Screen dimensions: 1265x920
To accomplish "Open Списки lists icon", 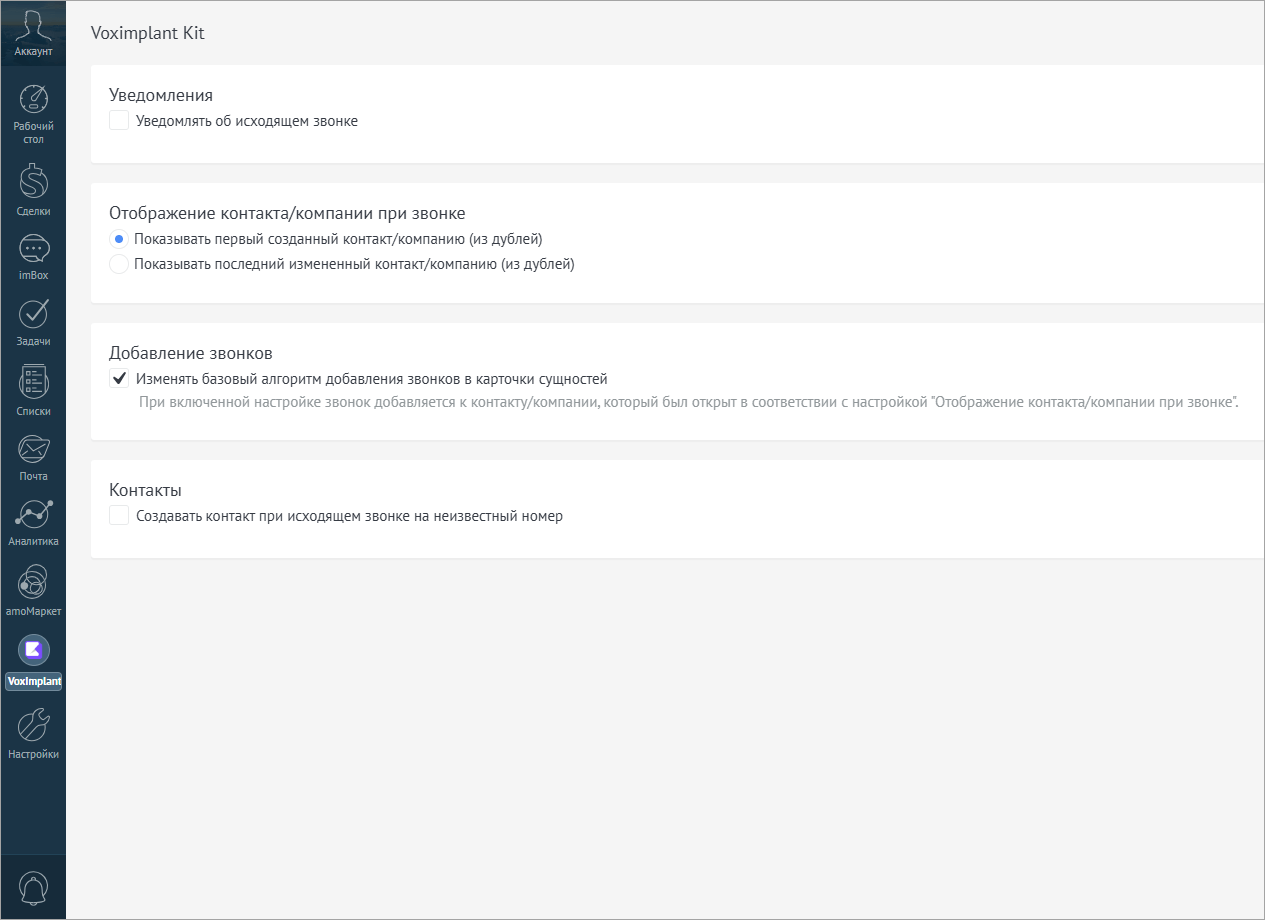I will (34, 382).
